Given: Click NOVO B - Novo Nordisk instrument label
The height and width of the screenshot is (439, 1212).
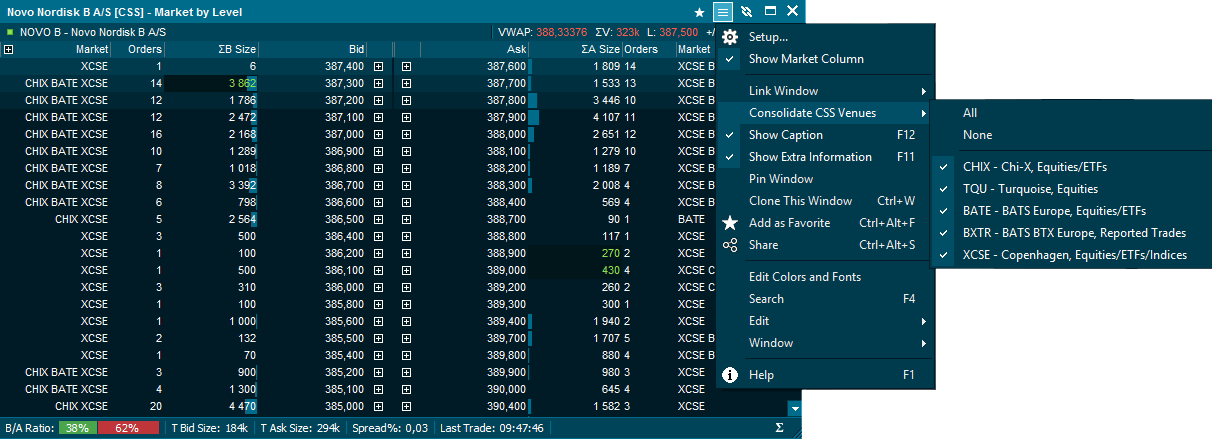Looking at the screenshot, I should pyautogui.click(x=92, y=32).
